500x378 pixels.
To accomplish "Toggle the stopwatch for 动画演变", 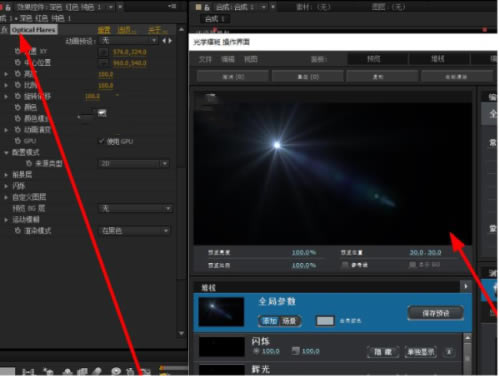I will pos(18,130).
